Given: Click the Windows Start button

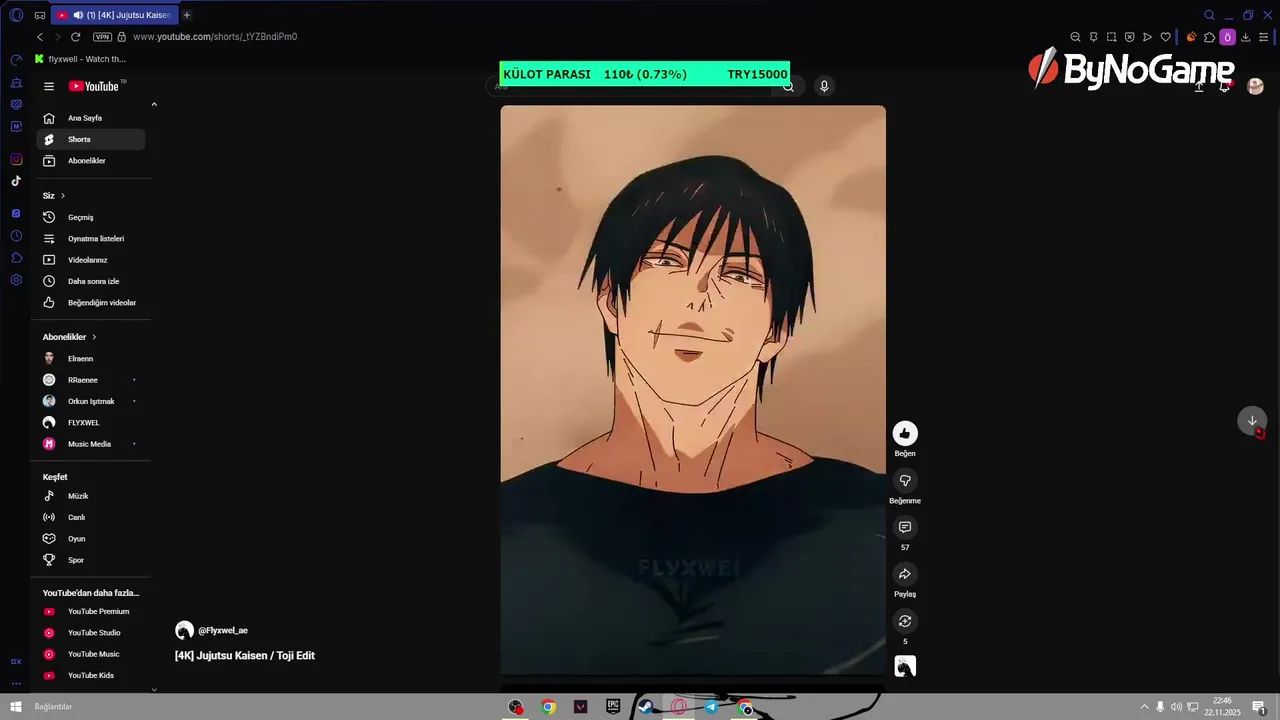Looking at the screenshot, I should [16, 707].
